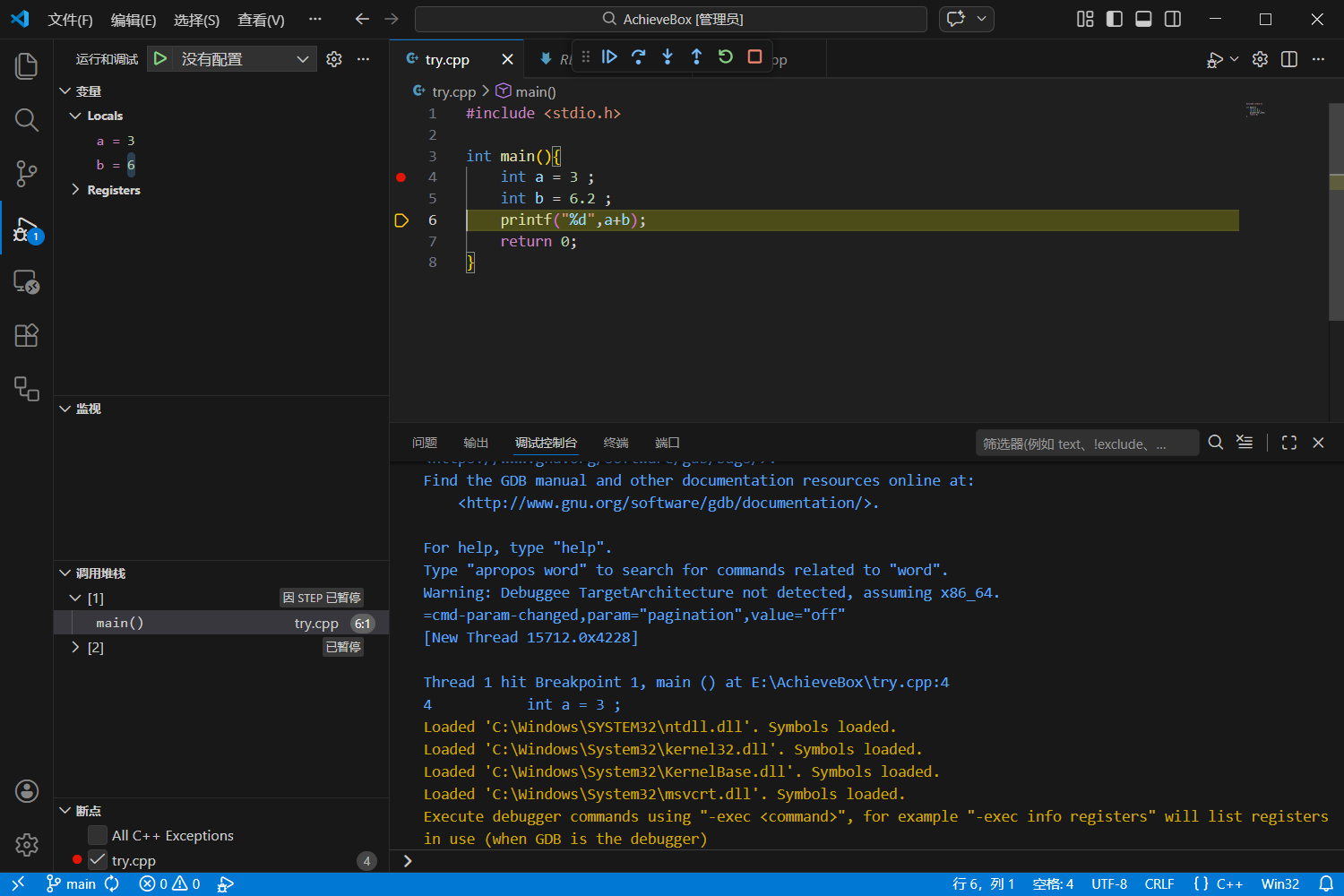The image size is (1344, 896).
Task: Change line endings via CRLF status item
Action: [1159, 884]
